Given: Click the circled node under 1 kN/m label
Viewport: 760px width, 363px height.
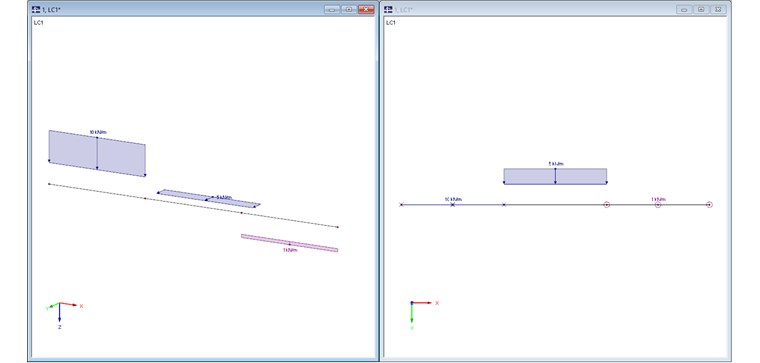Looking at the screenshot, I should pyautogui.click(x=658, y=205).
